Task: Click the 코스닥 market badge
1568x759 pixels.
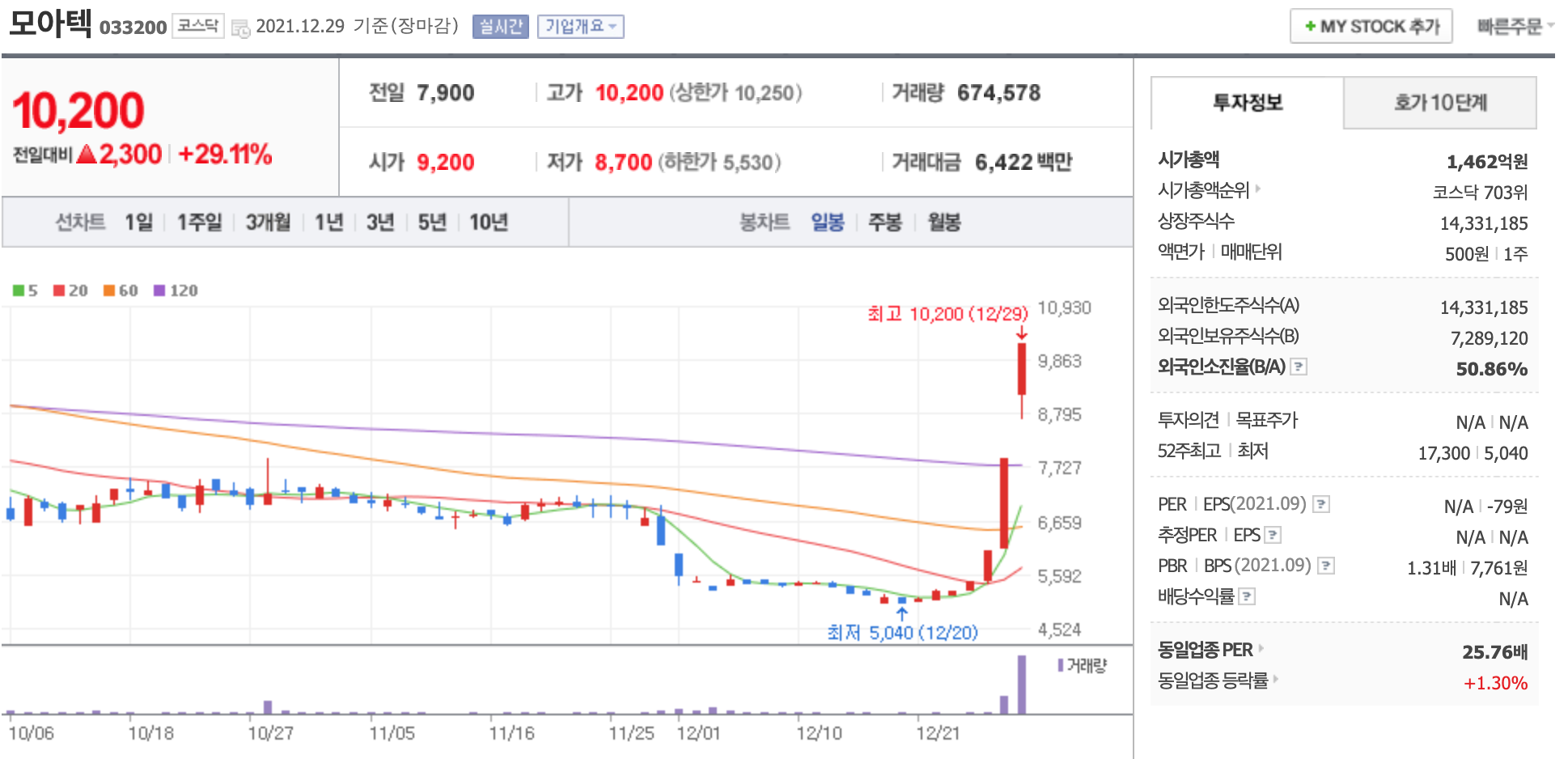Action: click(197, 26)
